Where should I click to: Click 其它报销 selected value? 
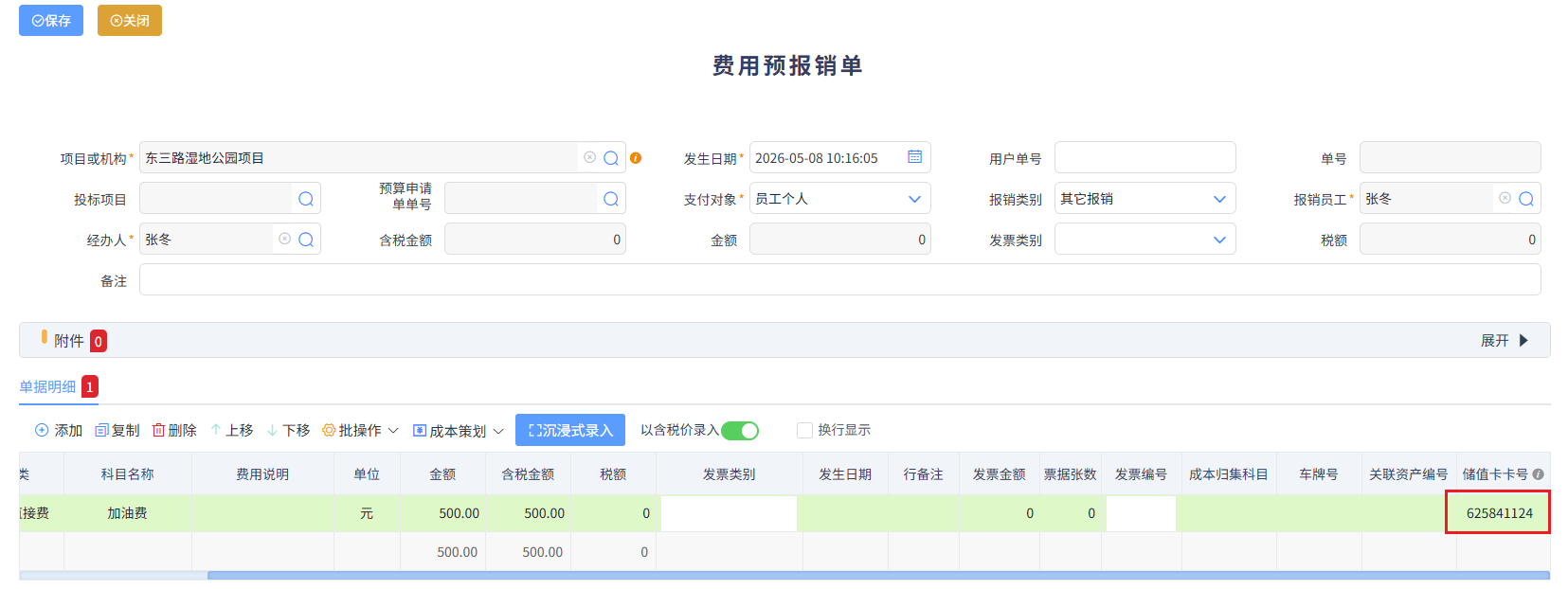(x=1087, y=199)
